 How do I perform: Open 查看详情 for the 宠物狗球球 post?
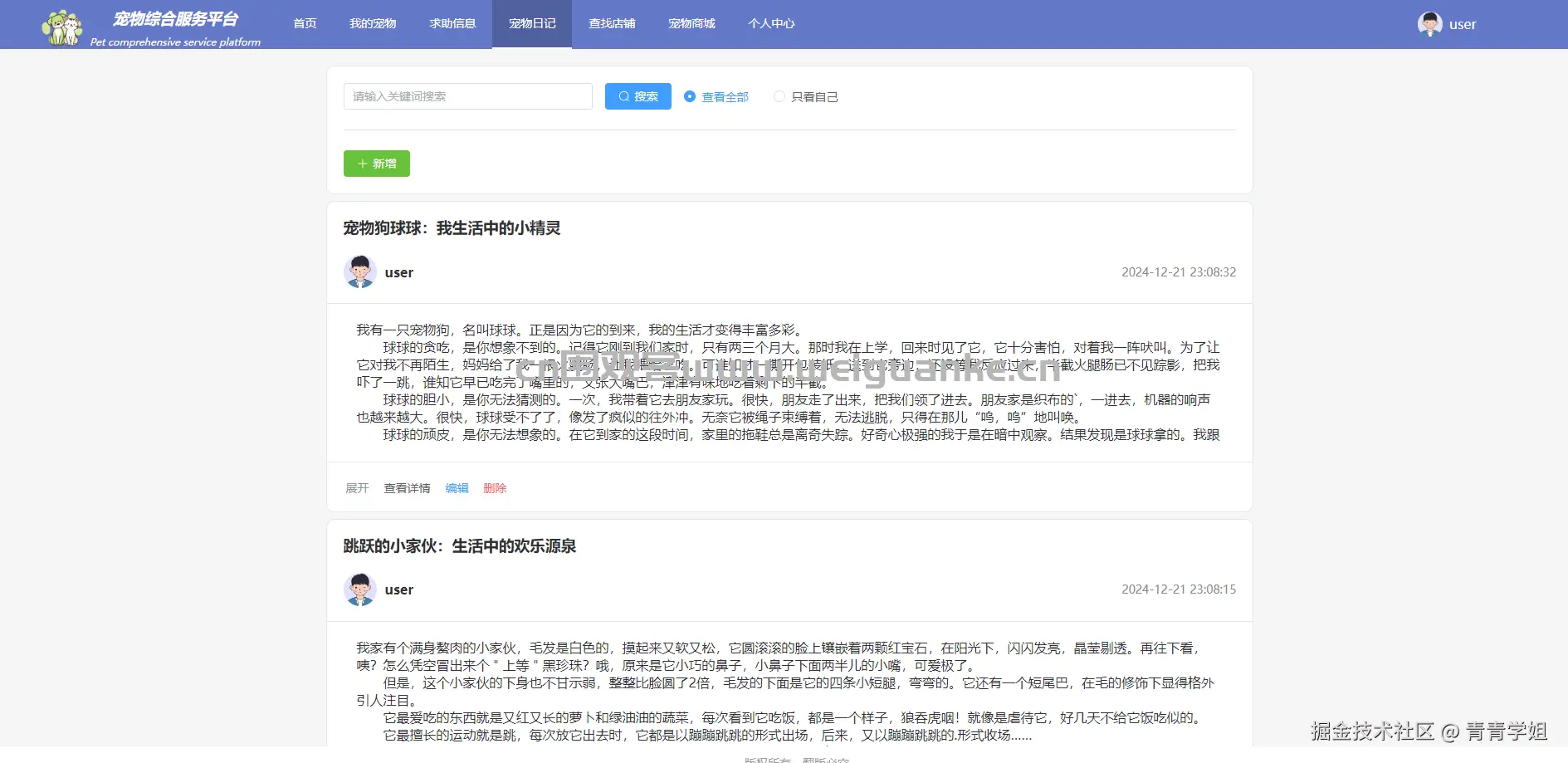tap(407, 488)
